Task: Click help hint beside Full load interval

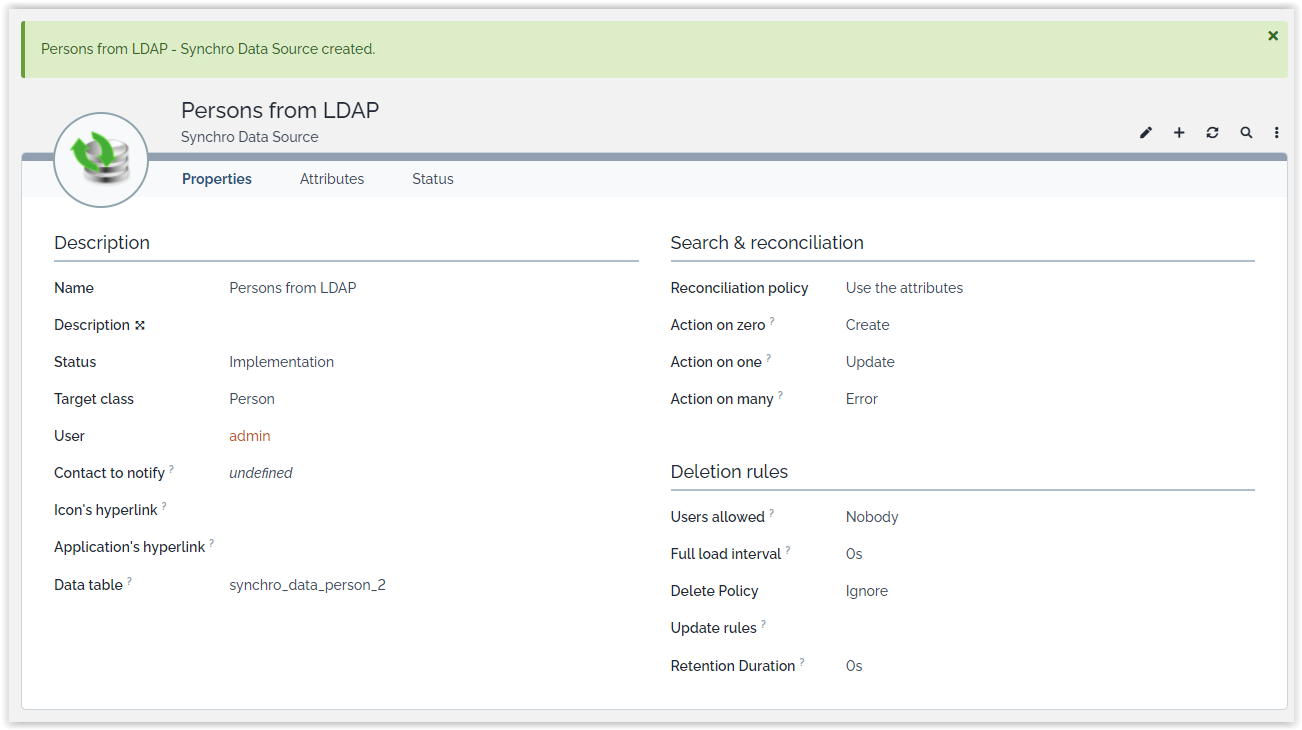Action: [788, 550]
